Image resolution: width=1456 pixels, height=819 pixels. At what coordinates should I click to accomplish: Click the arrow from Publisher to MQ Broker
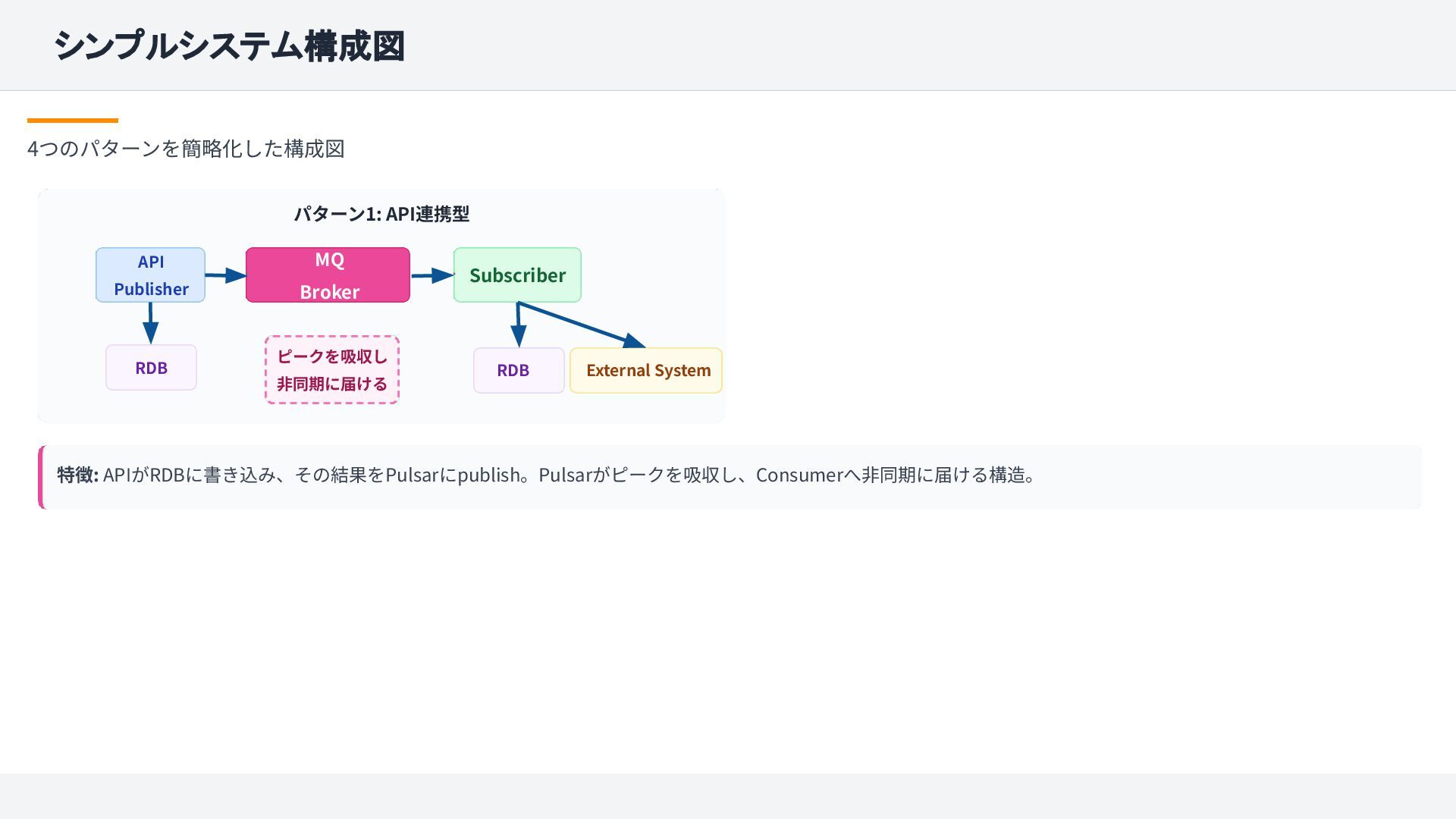tap(224, 275)
